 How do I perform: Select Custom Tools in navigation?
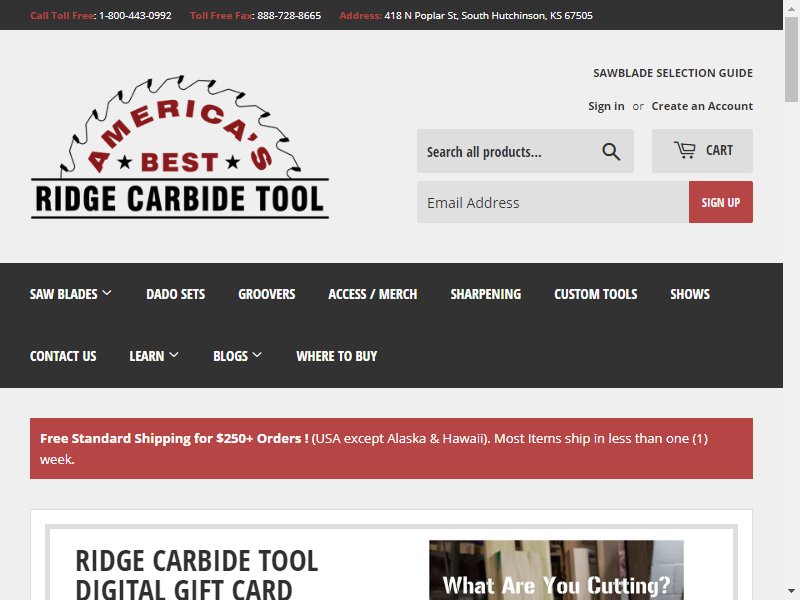[595, 294]
